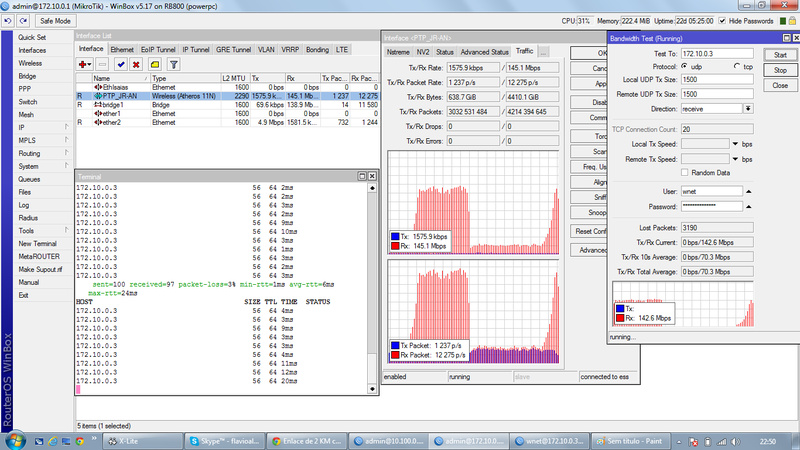Enable the Random Data checkbox
This screenshot has height=450, width=800.
click(x=685, y=172)
